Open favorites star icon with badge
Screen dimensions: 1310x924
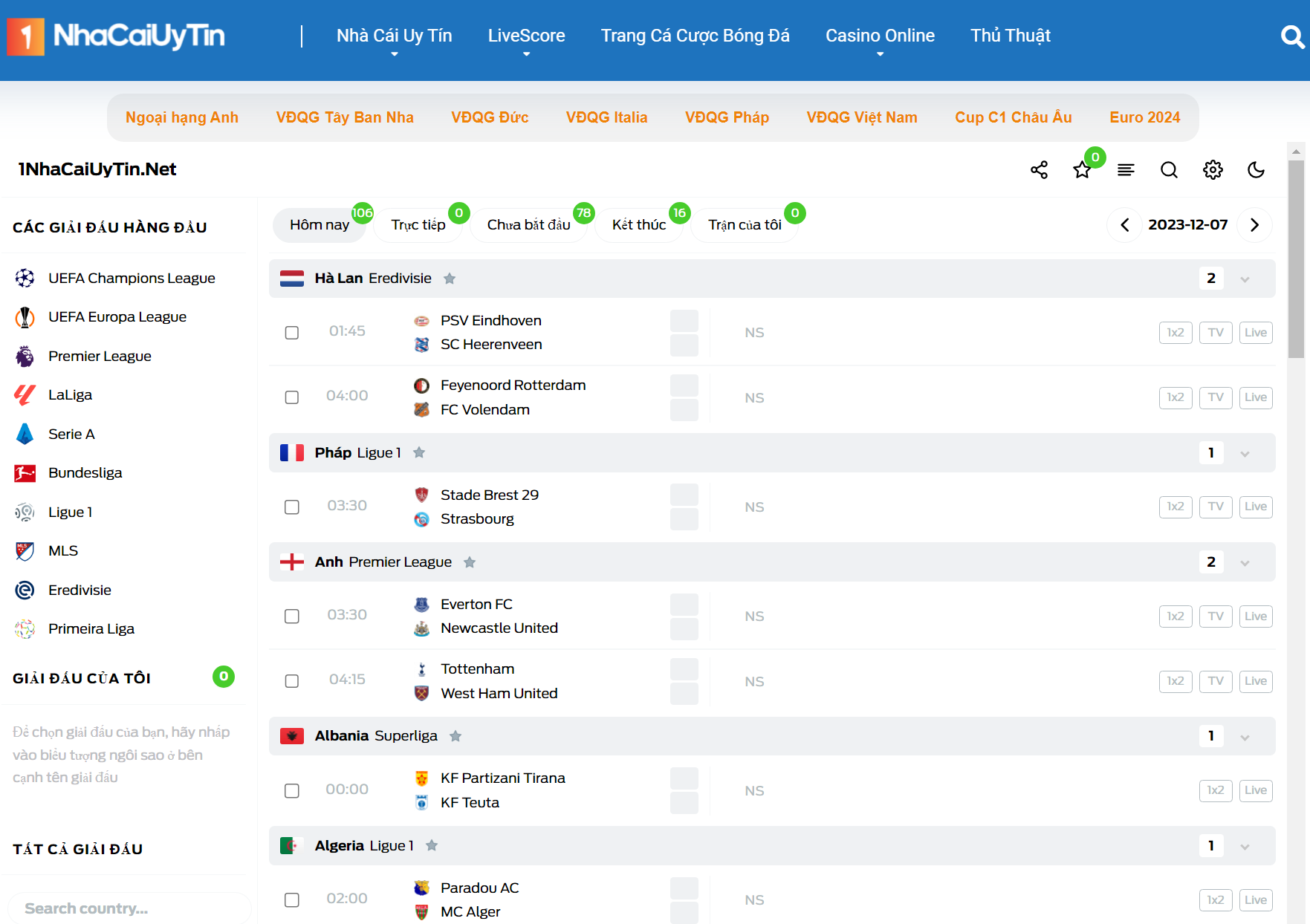[x=1082, y=170]
